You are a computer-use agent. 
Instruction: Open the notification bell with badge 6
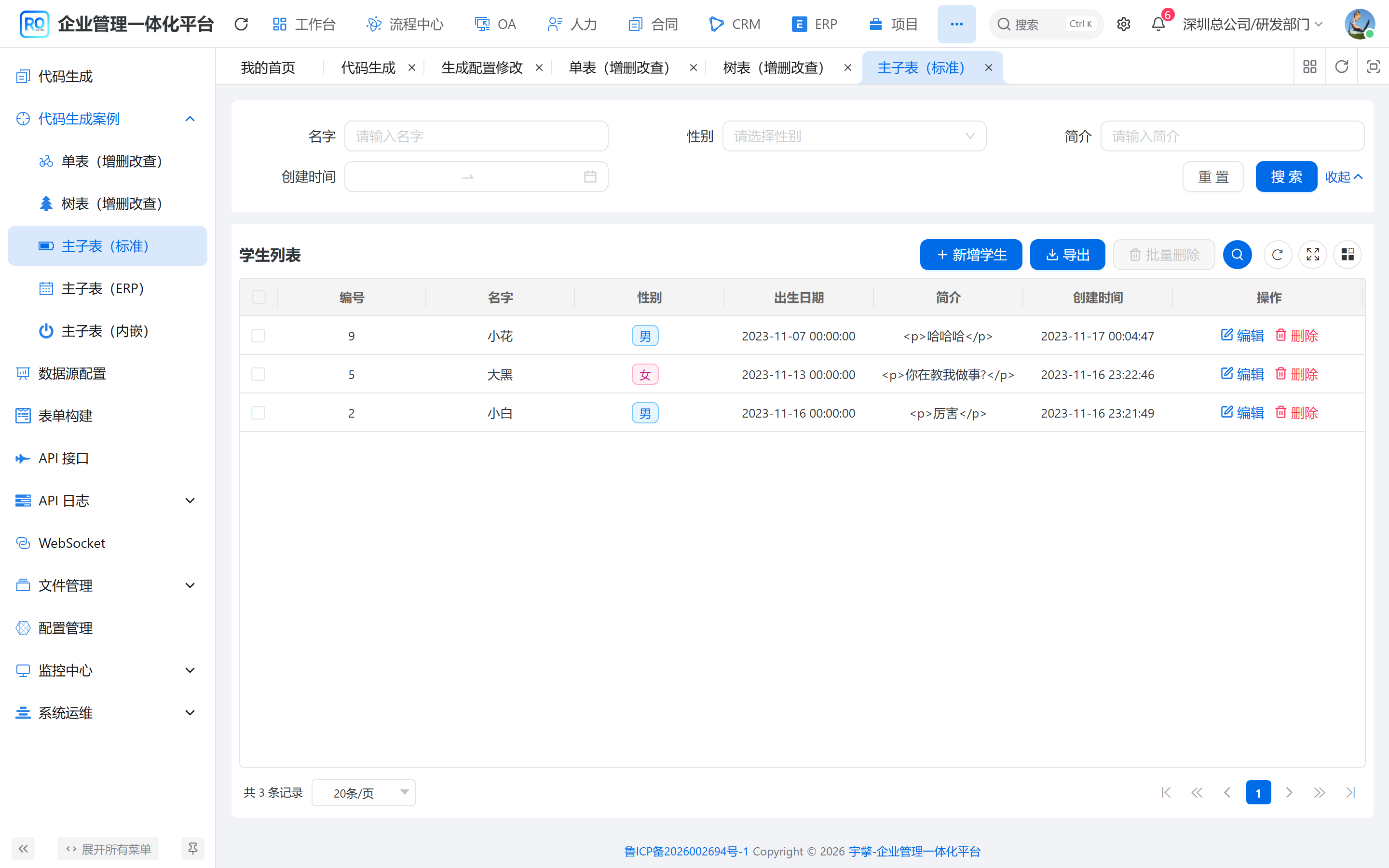point(1158,24)
